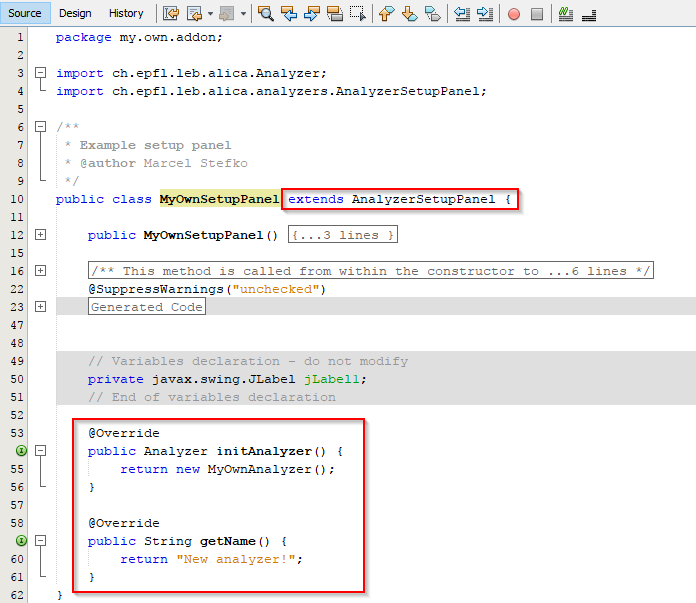Viewport: 696px width, 603px height.
Task: Click the MyOwnSetupPanel() constructor name
Action: 210,235
